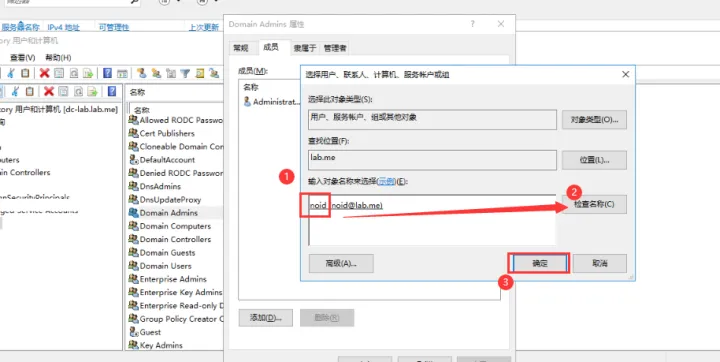
Task: Switch to the 隶属于 tab
Action: pyautogui.click(x=305, y=48)
